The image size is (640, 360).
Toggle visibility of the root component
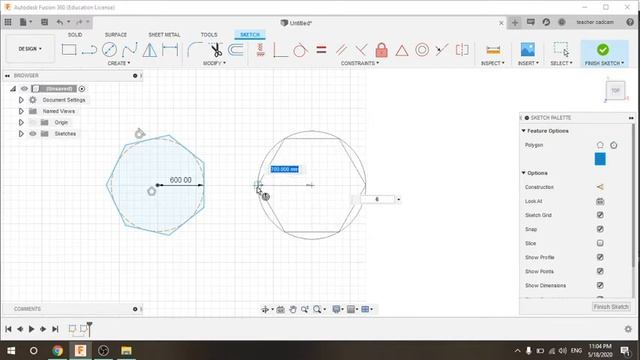(x=24, y=89)
